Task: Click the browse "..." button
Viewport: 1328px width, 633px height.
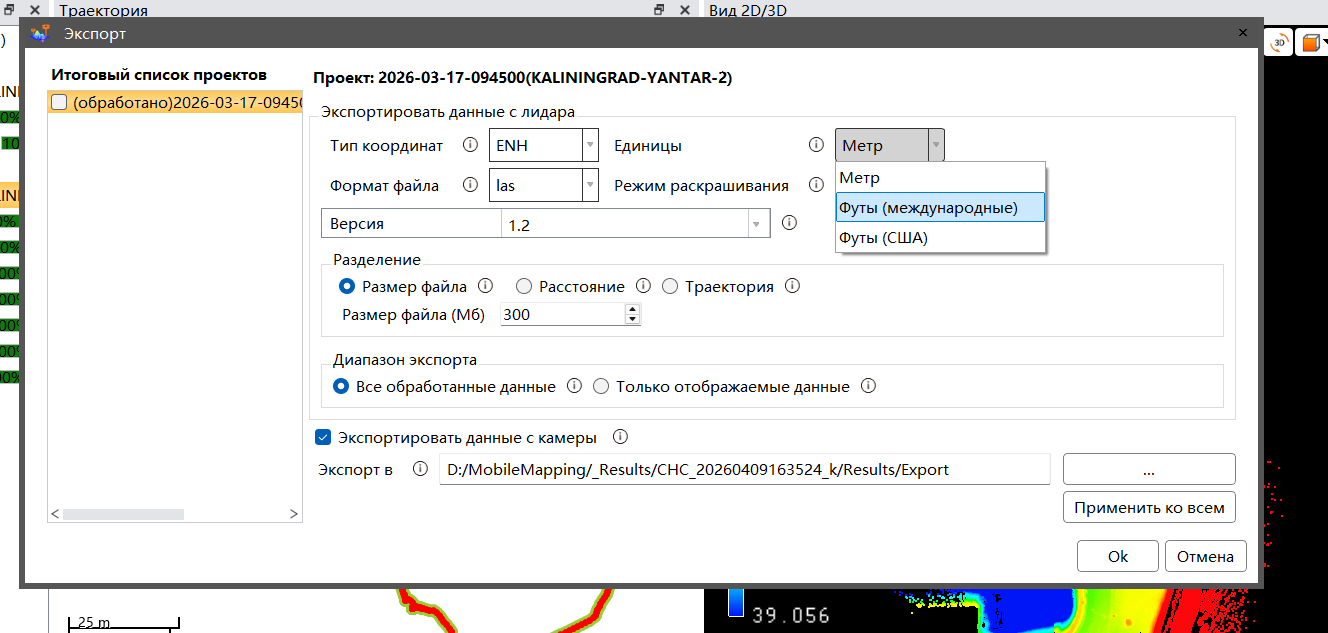Action: 1149,469
